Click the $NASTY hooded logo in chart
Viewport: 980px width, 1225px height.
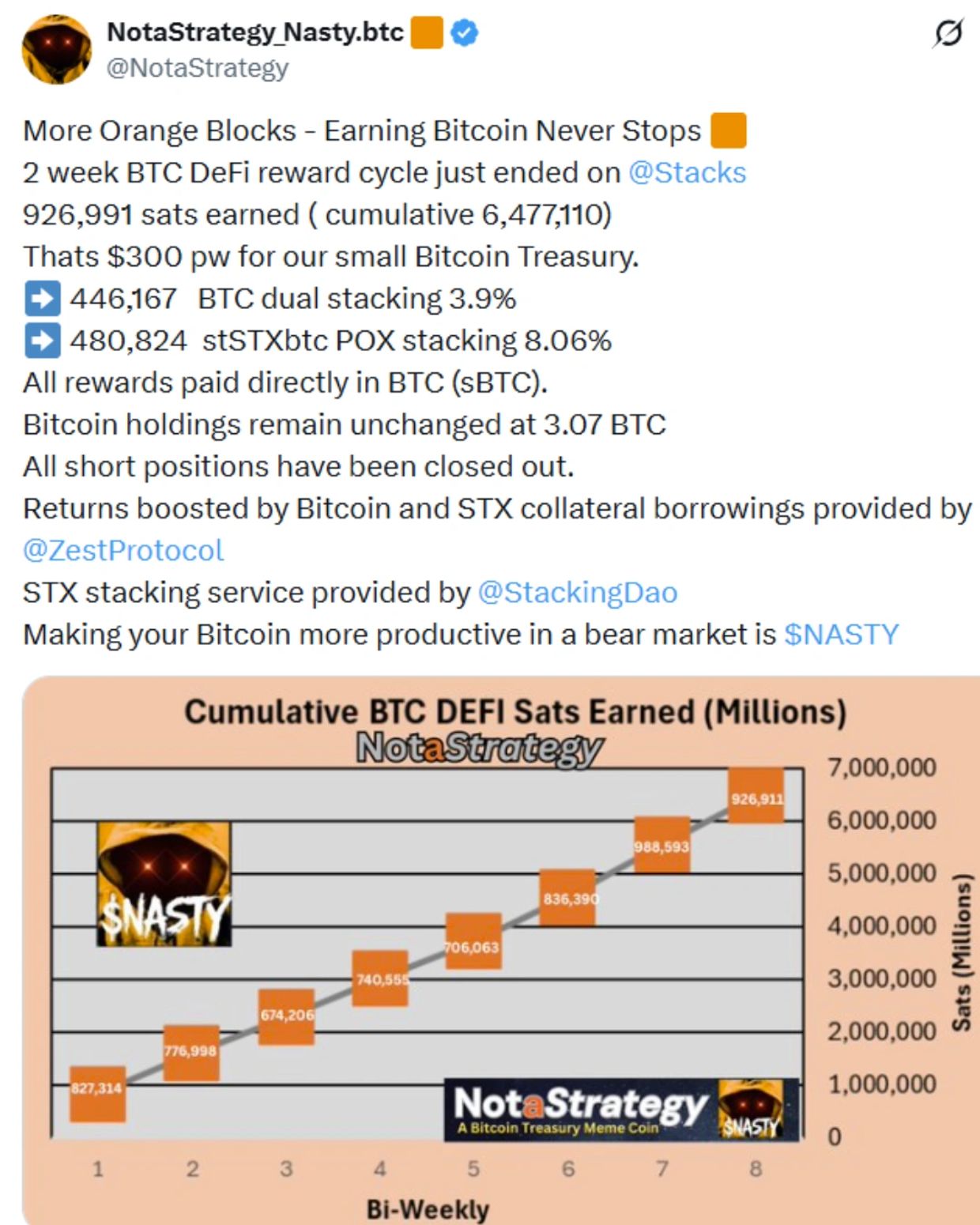164,884
